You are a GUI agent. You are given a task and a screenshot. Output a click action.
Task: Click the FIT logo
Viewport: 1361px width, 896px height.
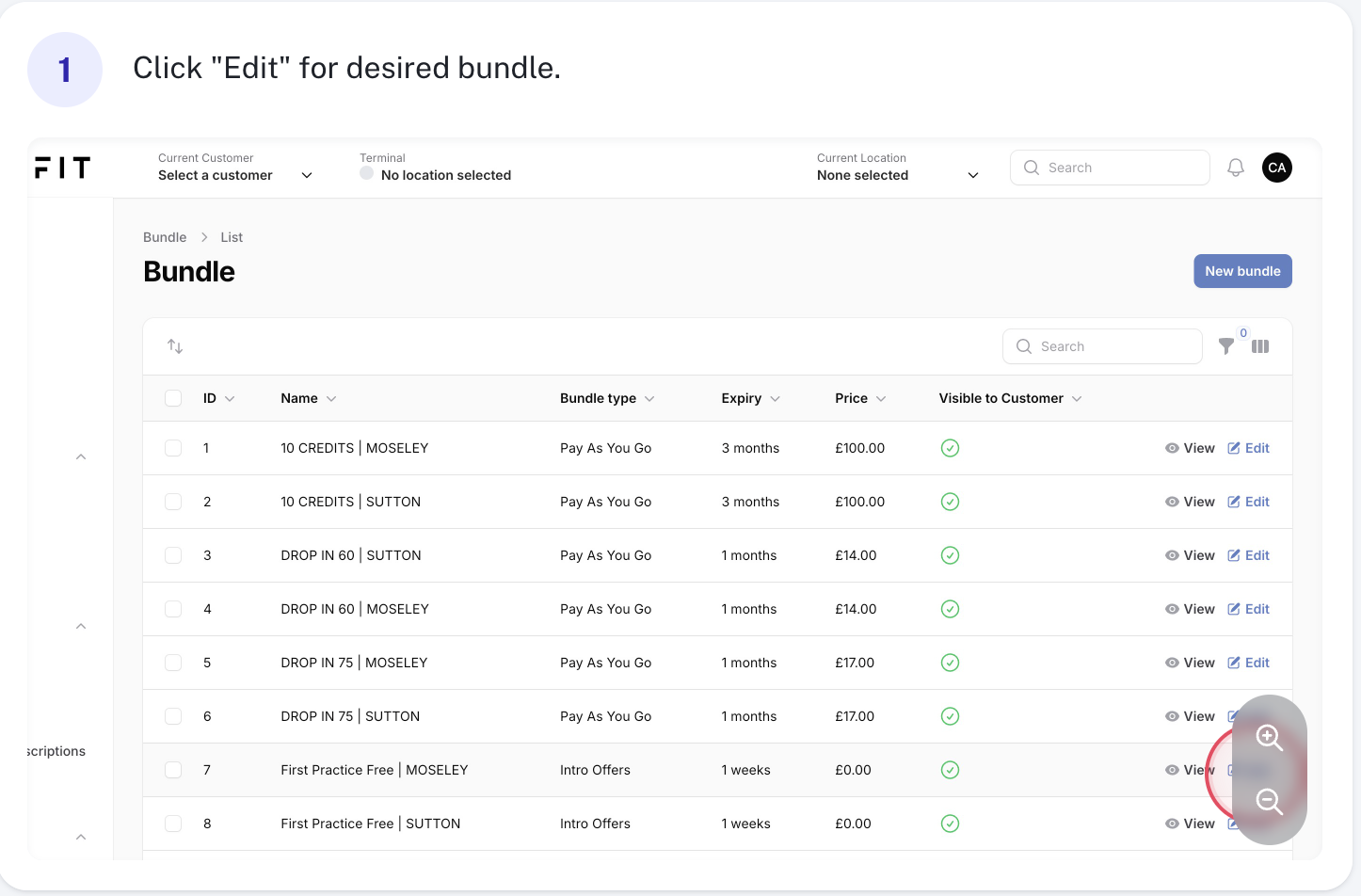pos(63,168)
